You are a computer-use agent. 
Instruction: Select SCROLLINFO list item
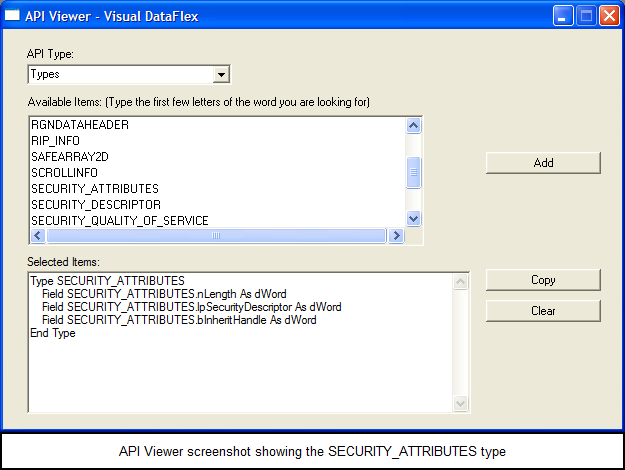[64, 173]
